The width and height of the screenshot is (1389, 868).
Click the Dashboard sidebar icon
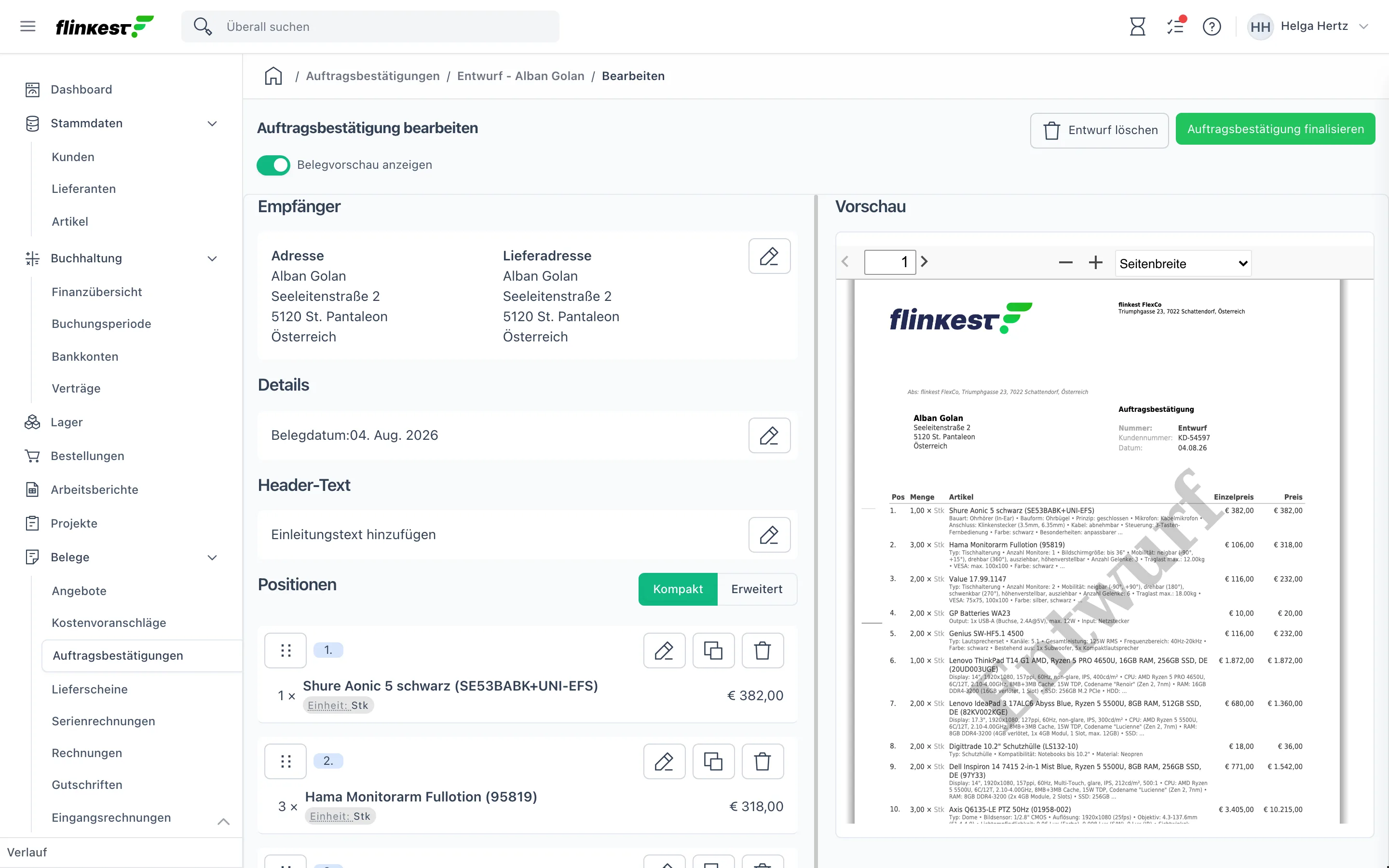(32, 90)
